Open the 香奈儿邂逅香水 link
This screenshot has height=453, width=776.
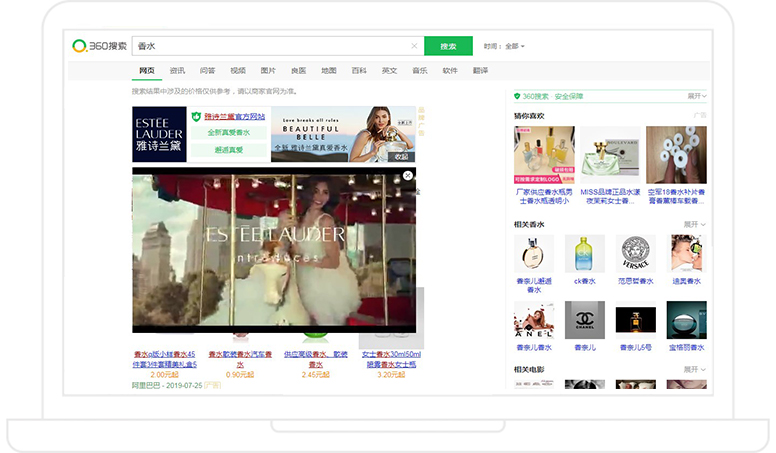(534, 285)
